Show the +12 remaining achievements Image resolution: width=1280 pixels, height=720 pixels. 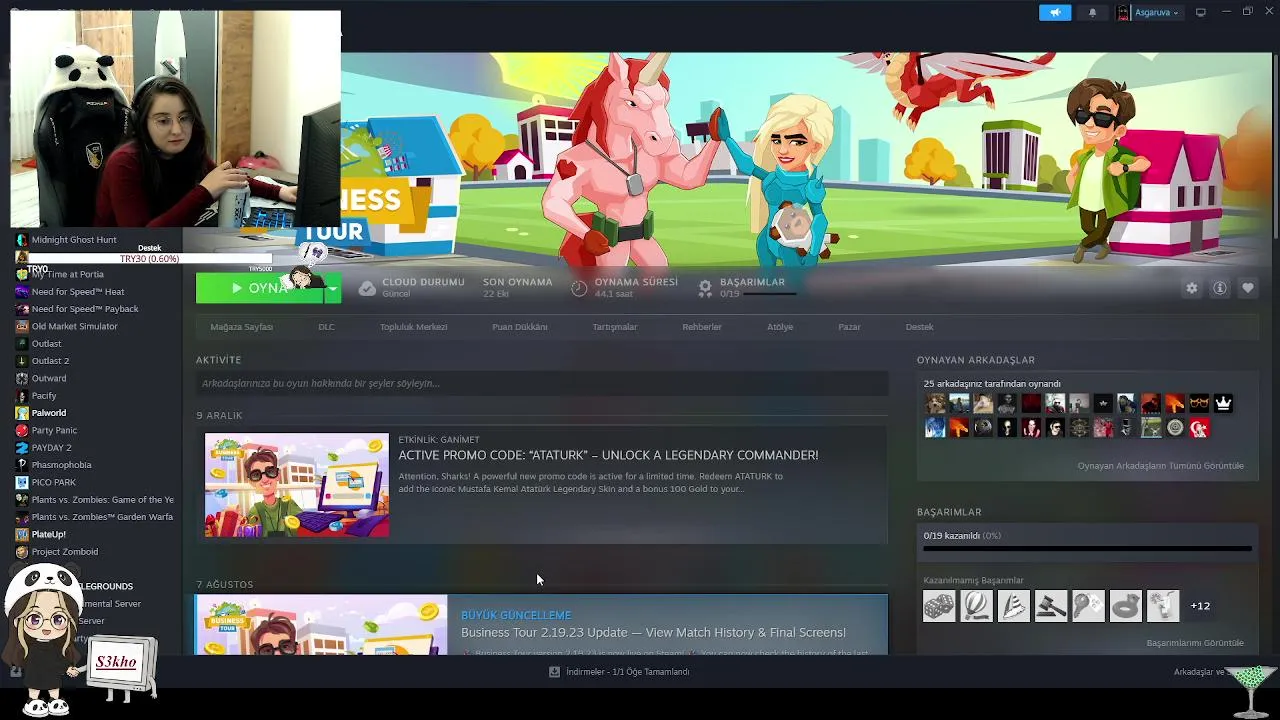[1200, 606]
